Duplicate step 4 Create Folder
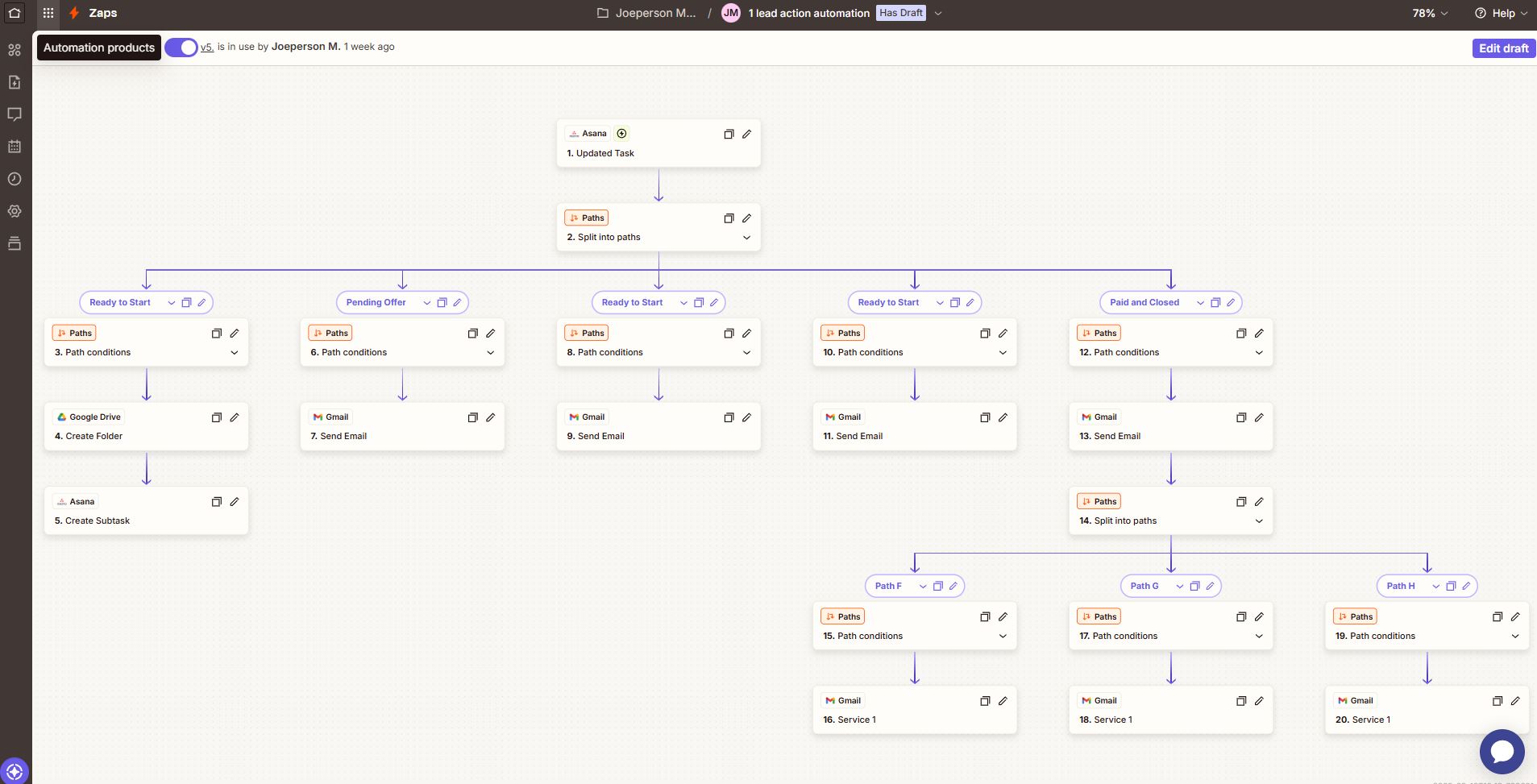The width and height of the screenshot is (1537, 784). click(x=216, y=417)
